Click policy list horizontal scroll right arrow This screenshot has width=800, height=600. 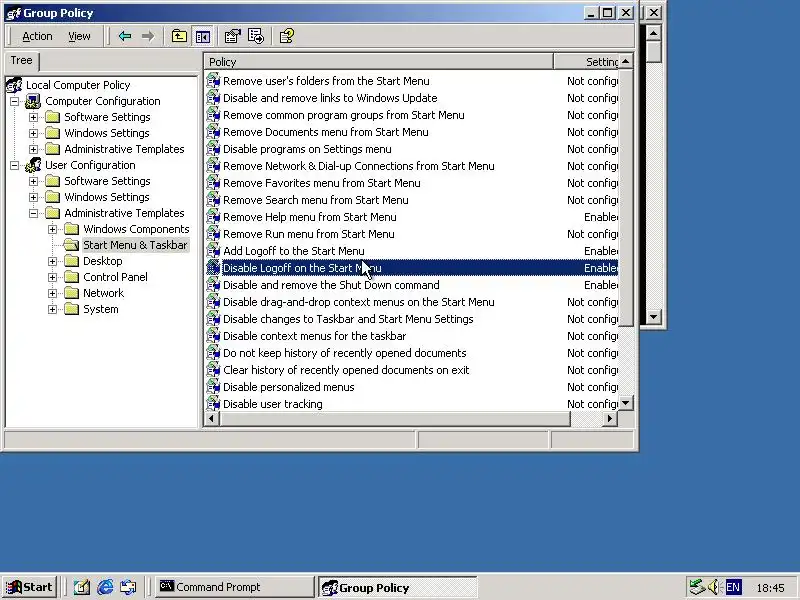pos(609,419)
